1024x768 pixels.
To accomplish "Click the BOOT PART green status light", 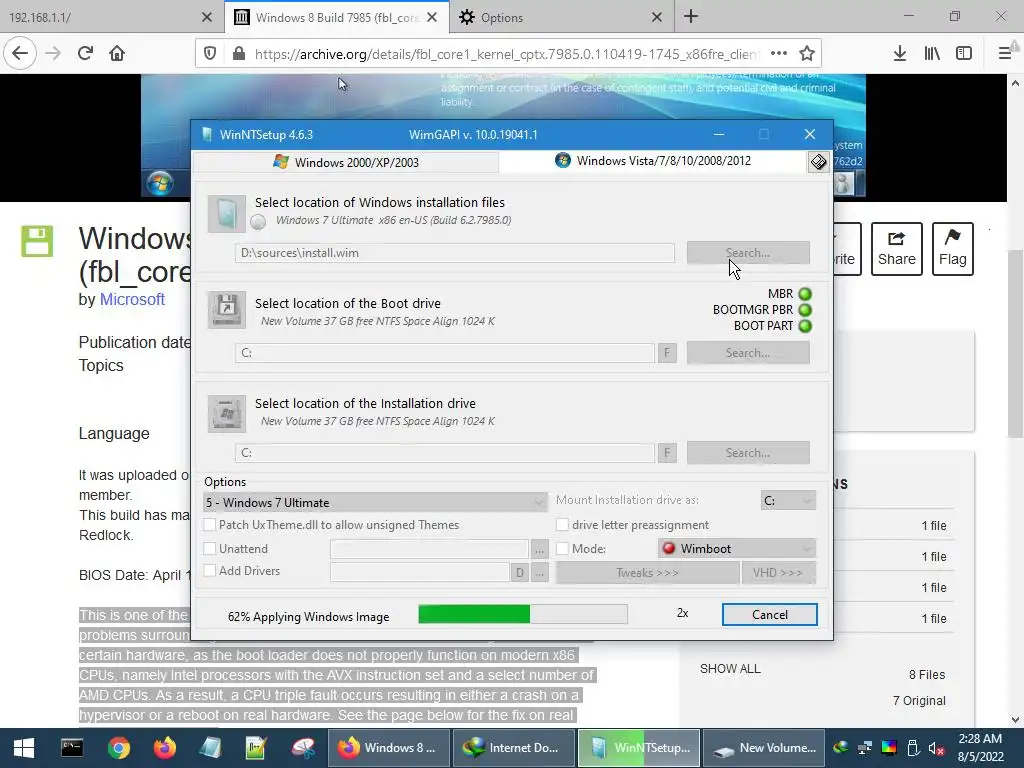I will (x=805, y=326).
